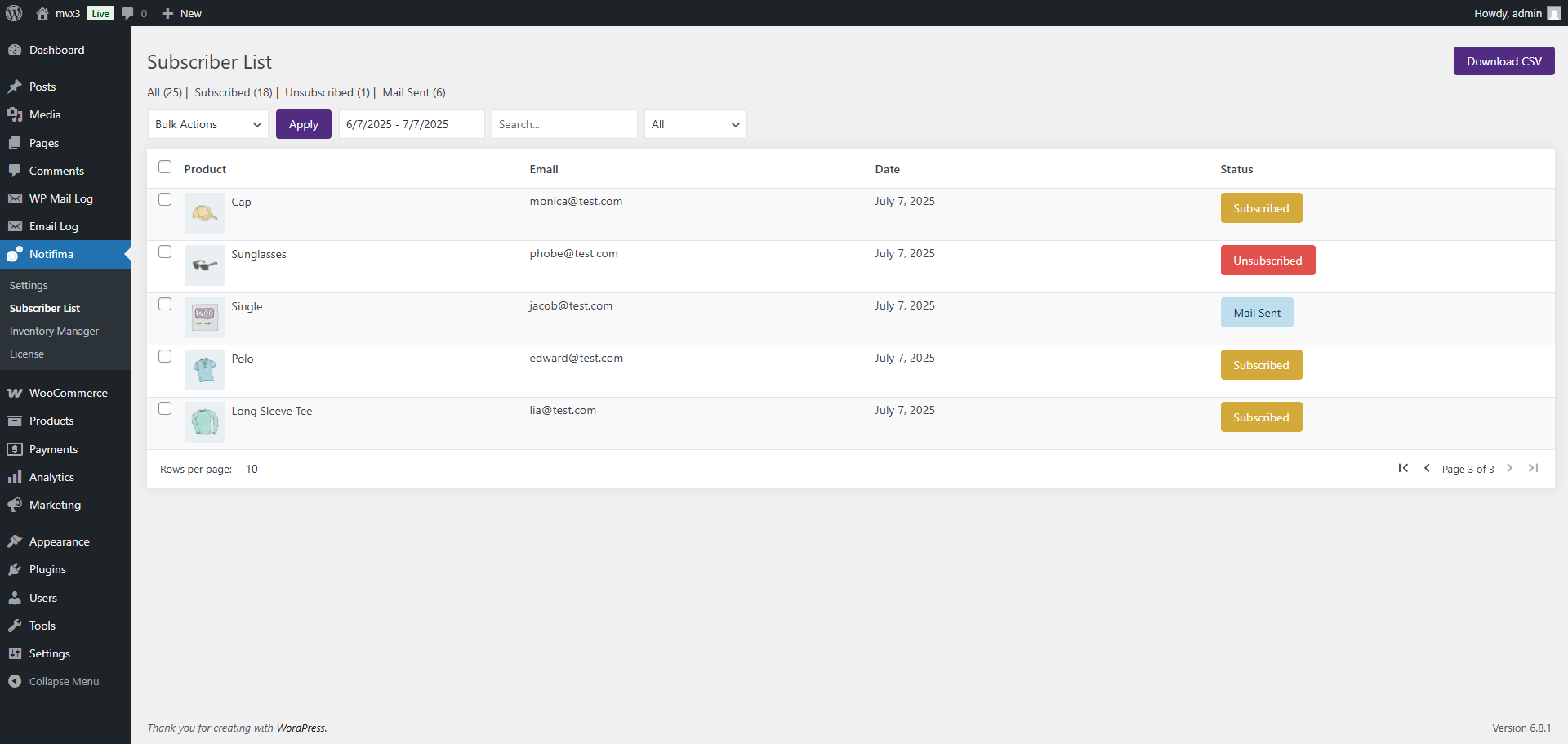Viewport: 1568px width, 744px height.
Task: Check the Long Sleeve Tee row checkbox
Action: [x=165, y=408]
